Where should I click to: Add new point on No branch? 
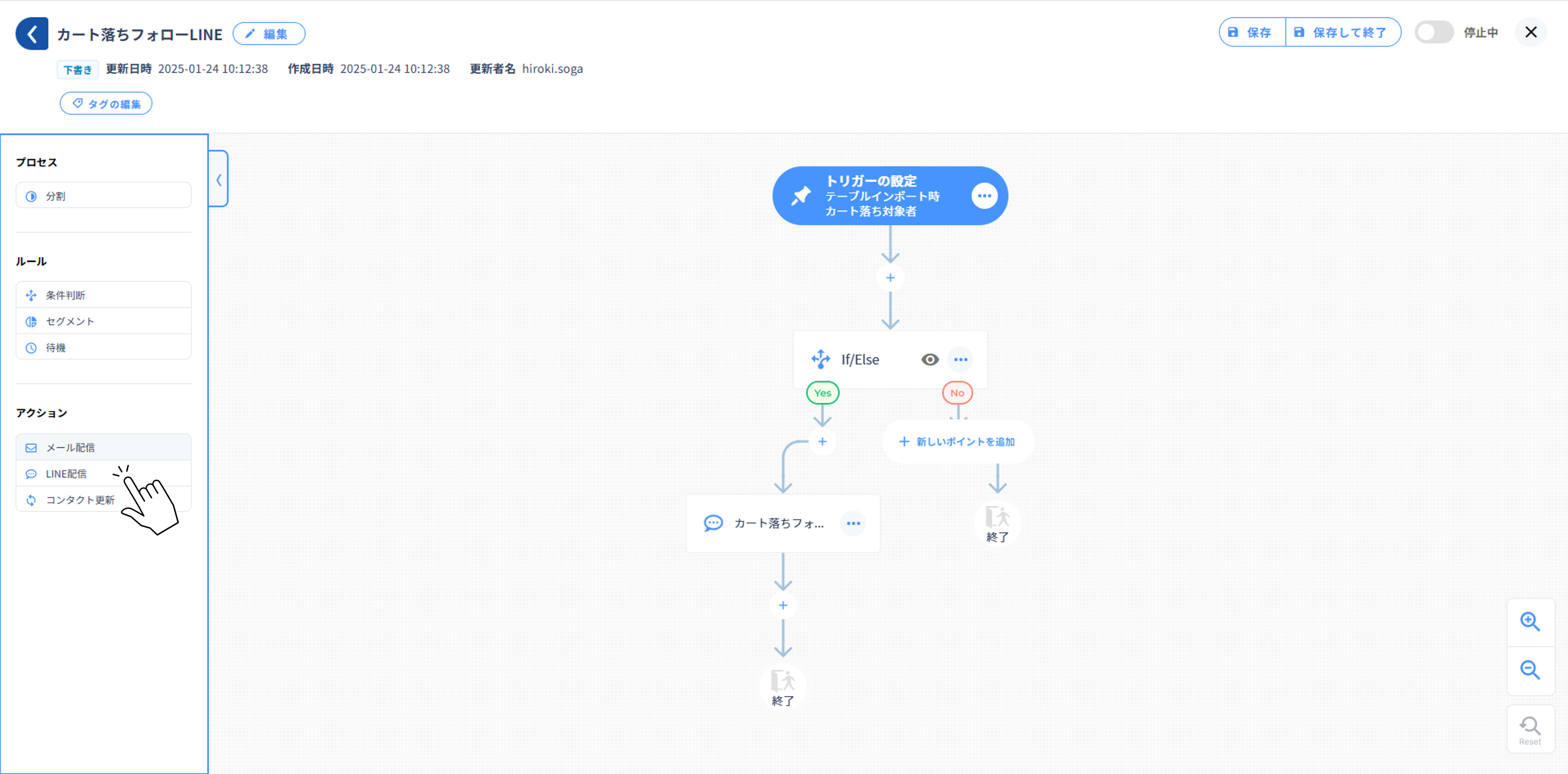pos(957,442)
